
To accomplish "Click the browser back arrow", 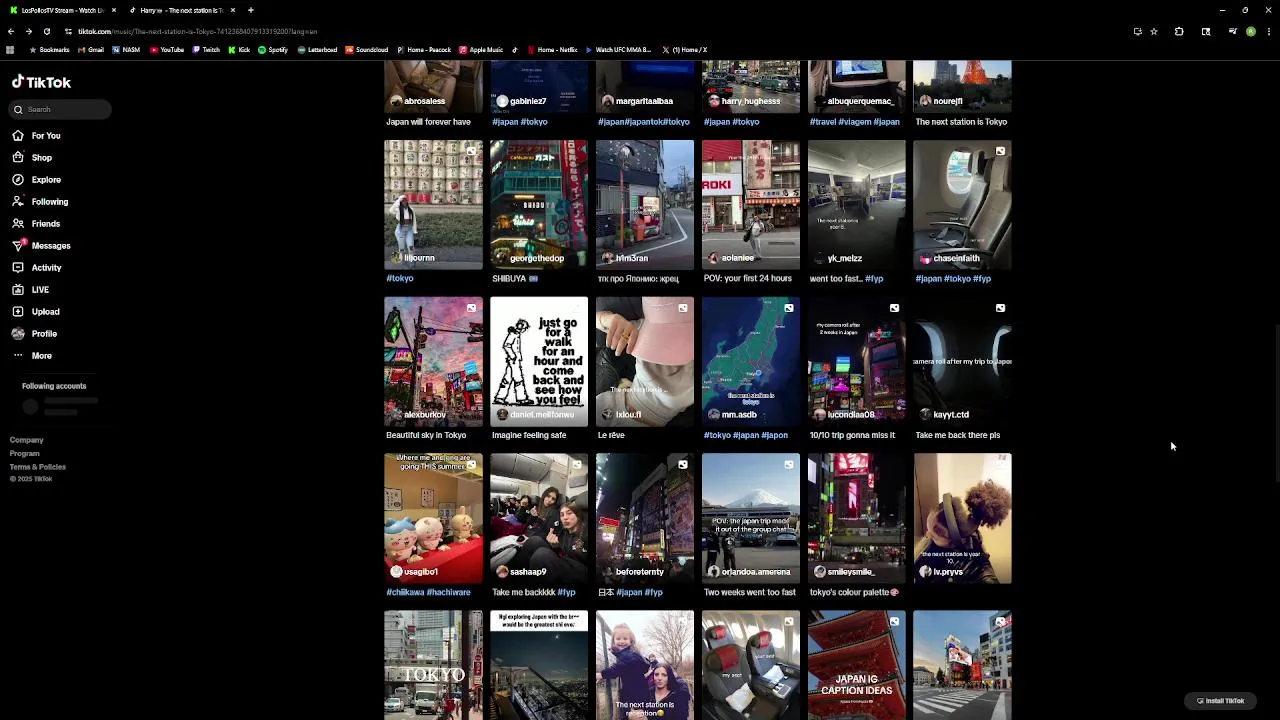I will [x=11, y=32].
